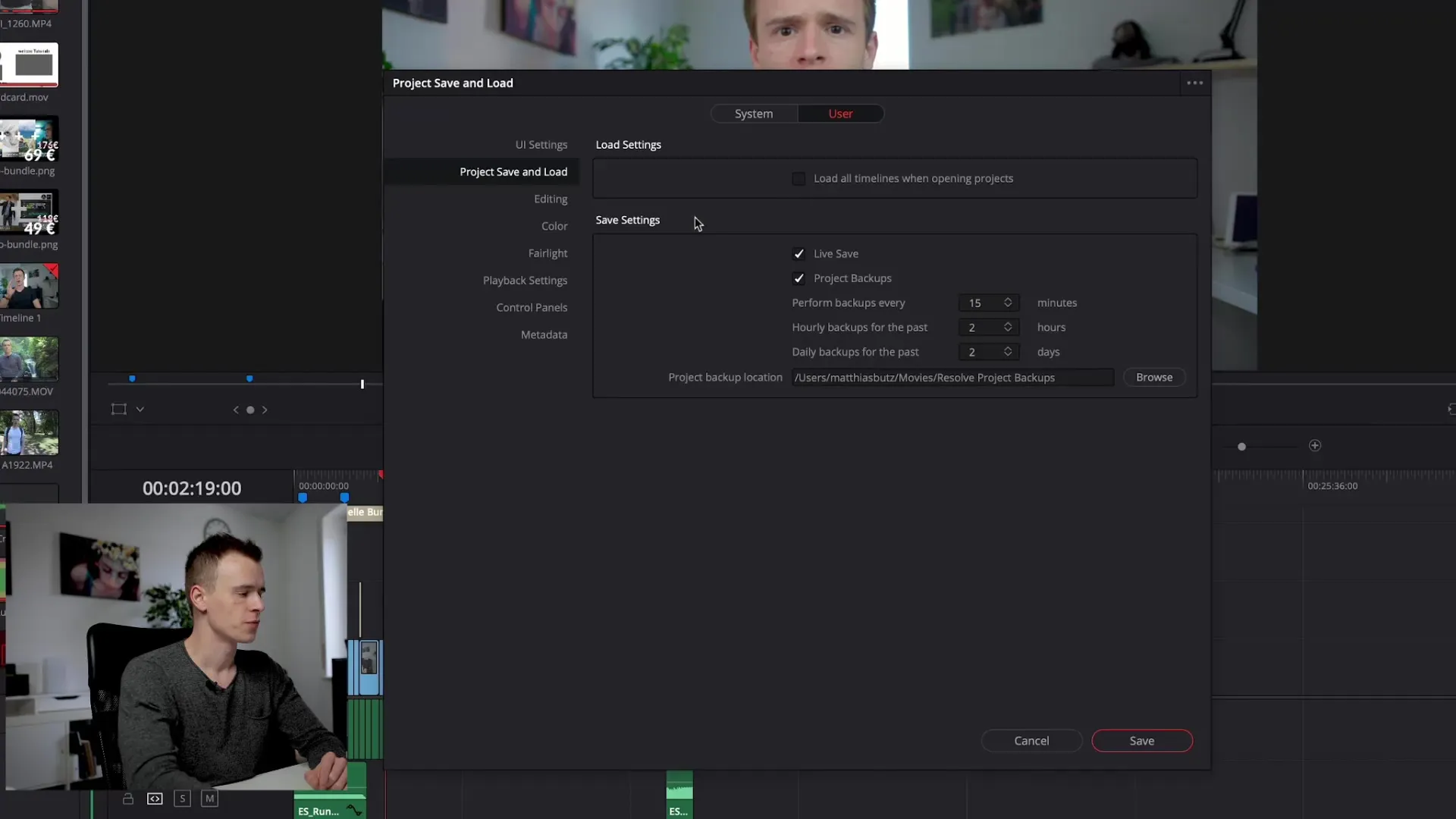
Task: Enable Load all timelines when opening projects
Action: point(799,178)
